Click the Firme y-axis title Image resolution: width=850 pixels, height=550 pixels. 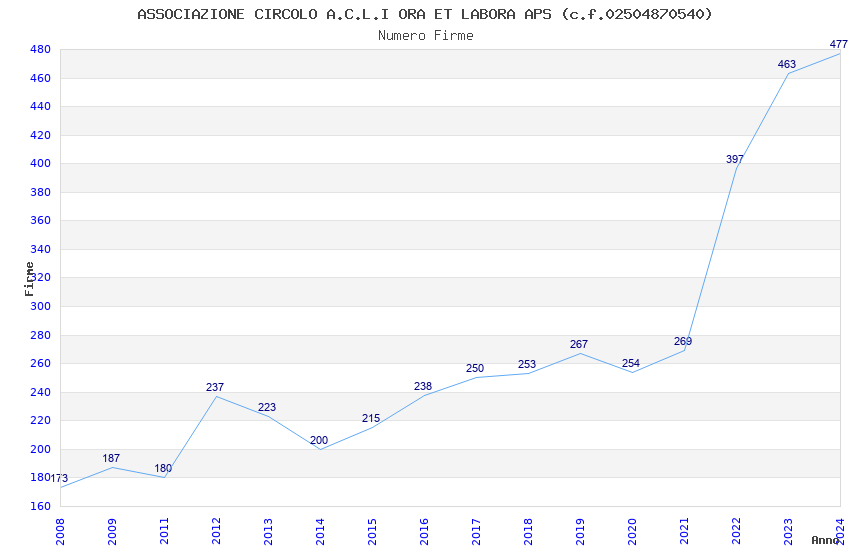[x=29, y=279]
